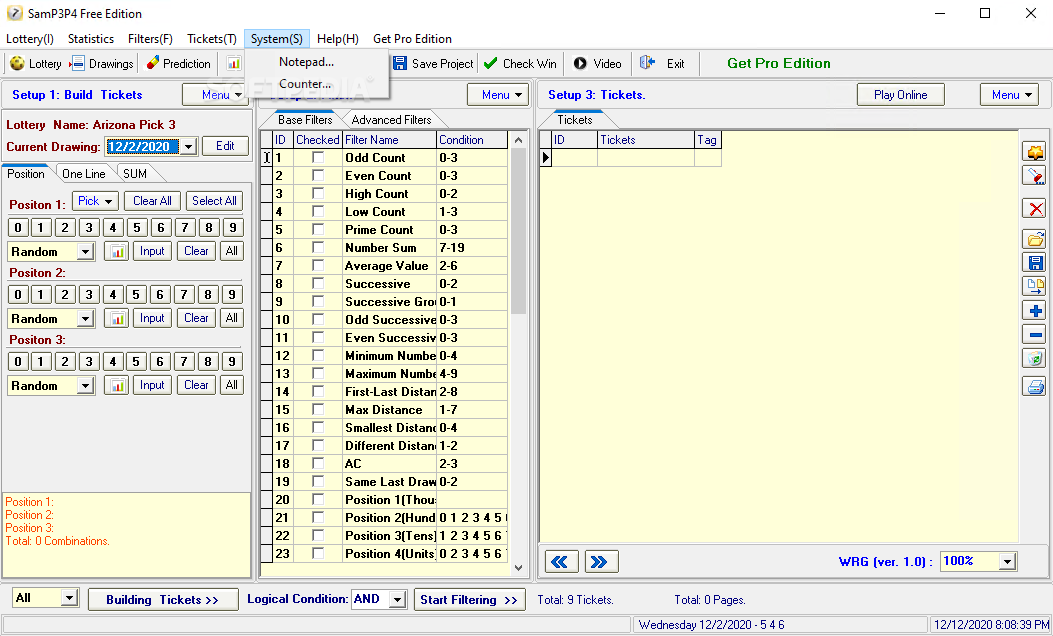Click the chart icon for Position 2
Screen dimensions: 1053x636
(x=116, y=318)
